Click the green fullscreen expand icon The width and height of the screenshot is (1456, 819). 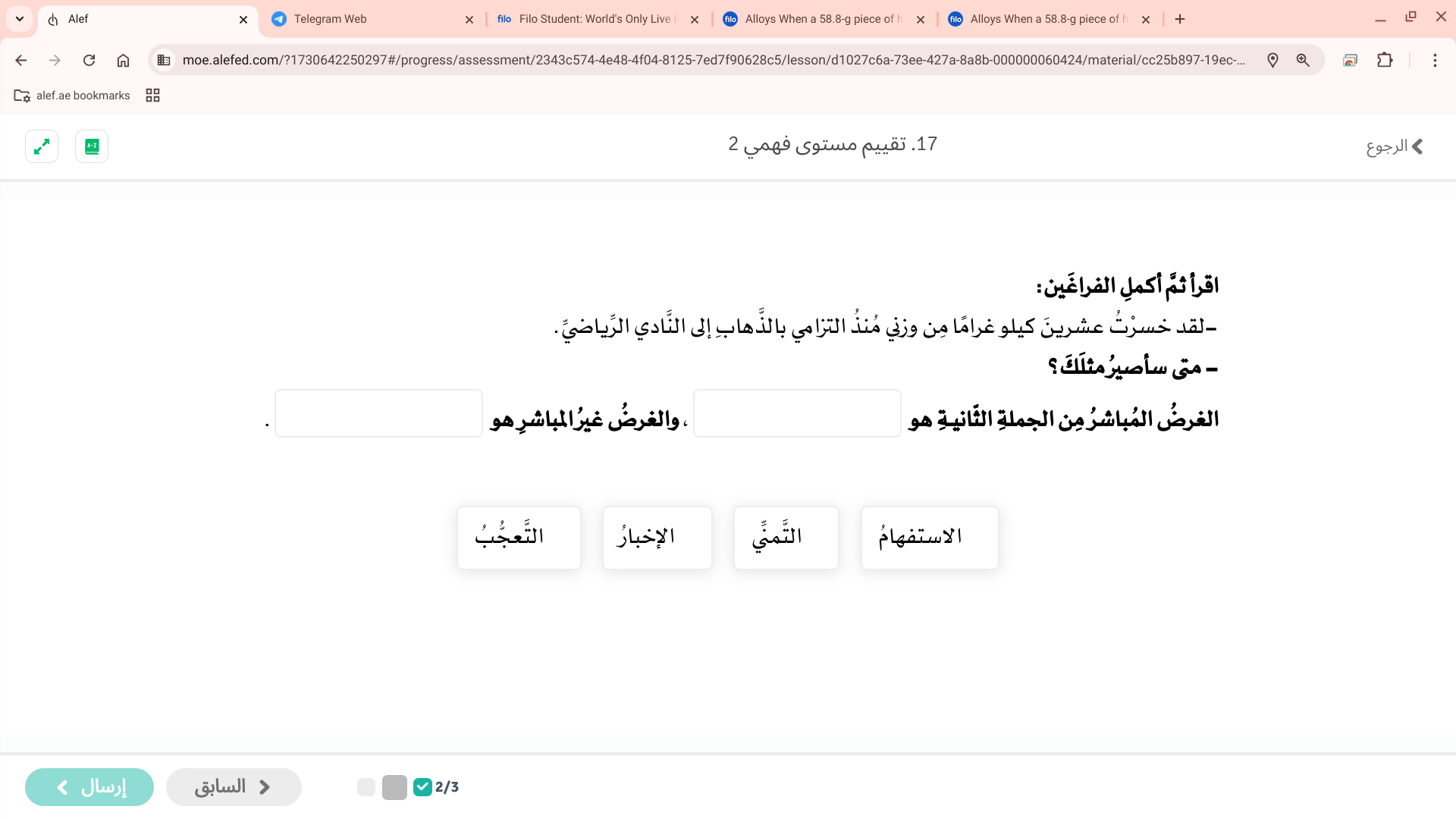(42, 146)
